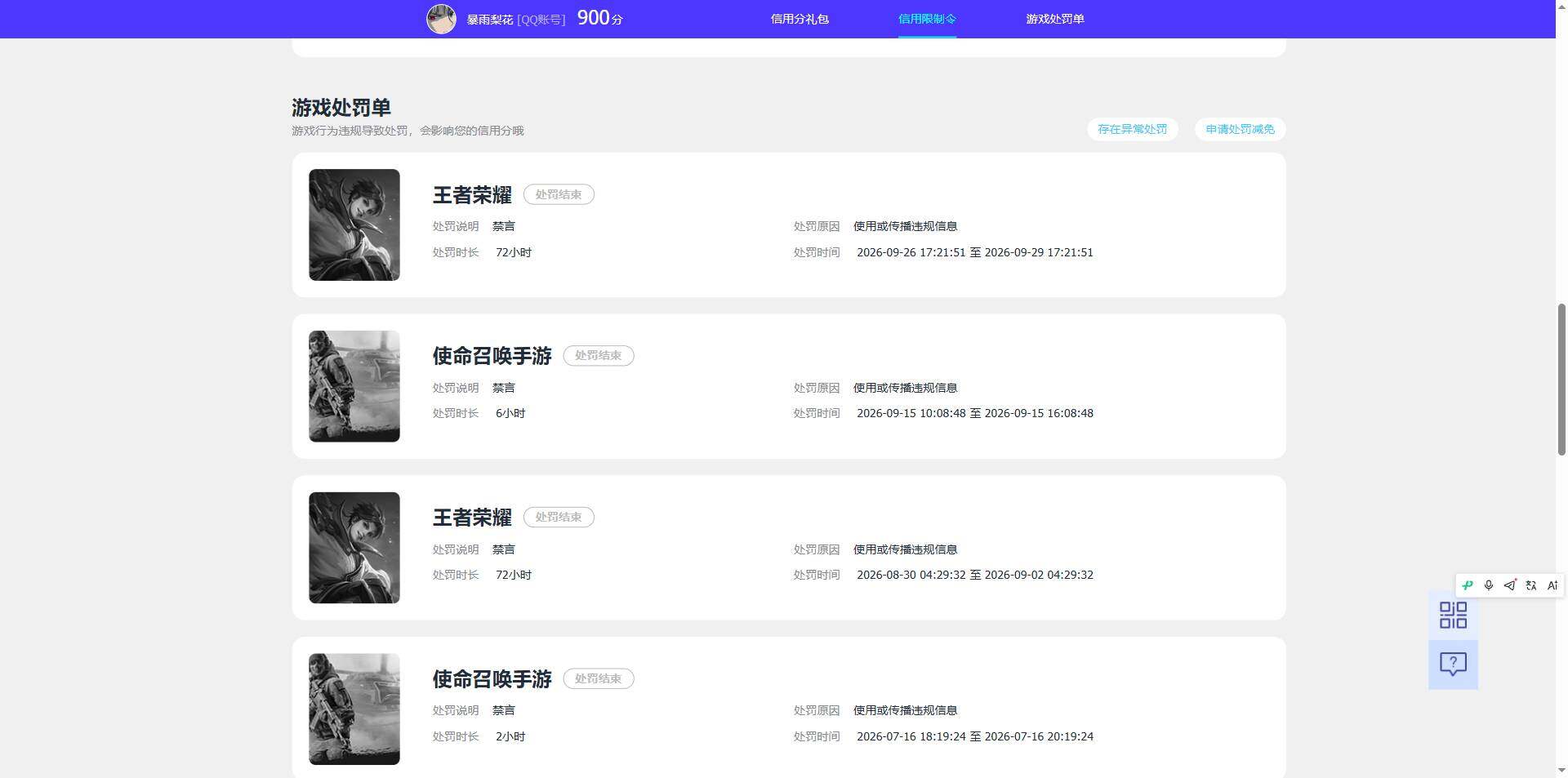Click the time range 2026-09-26 17:21:51 至 2026-09-29 17:21:51
This screenshot has height=778, width=1568.
(975, 252)
